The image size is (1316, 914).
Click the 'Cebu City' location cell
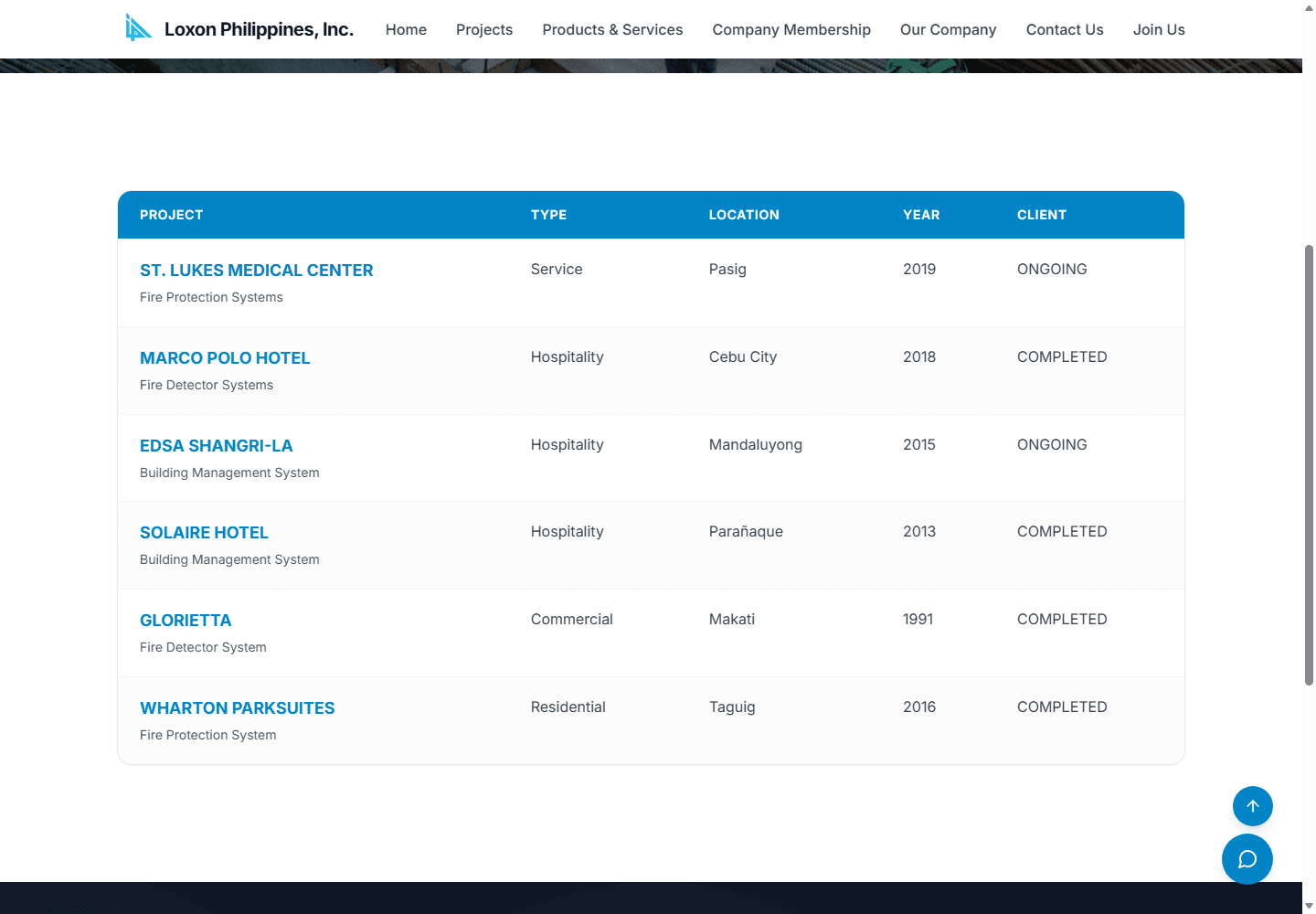pos(742,356)
